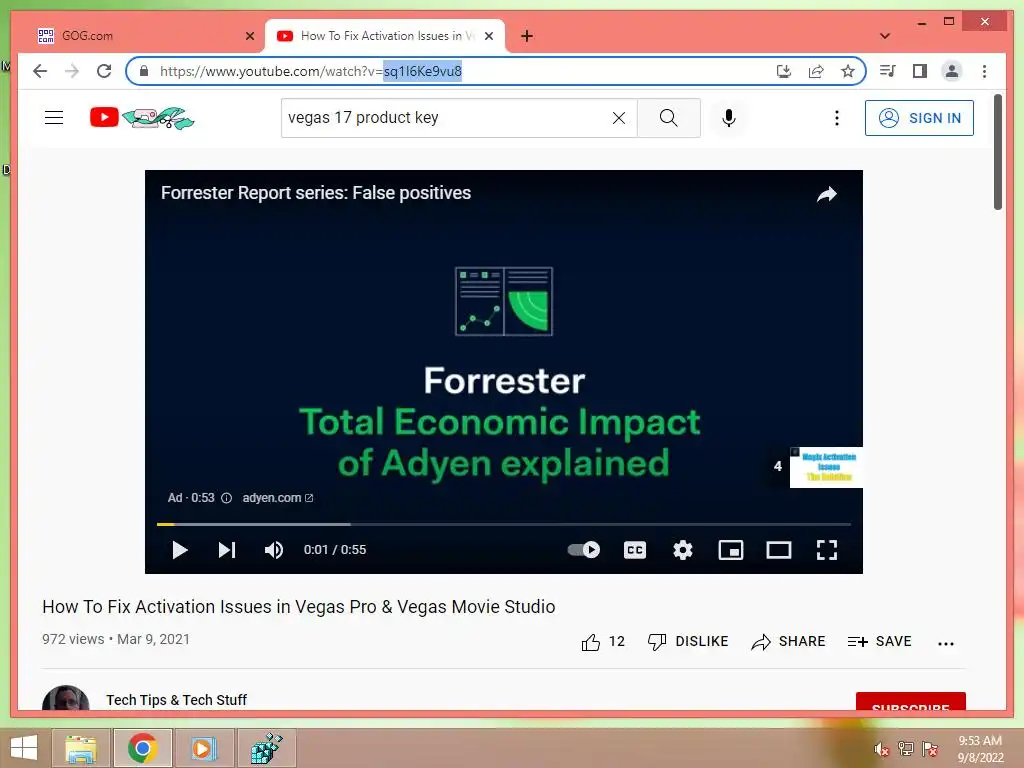
Task: Click into the URL address field
Action: tap(457, 71)
